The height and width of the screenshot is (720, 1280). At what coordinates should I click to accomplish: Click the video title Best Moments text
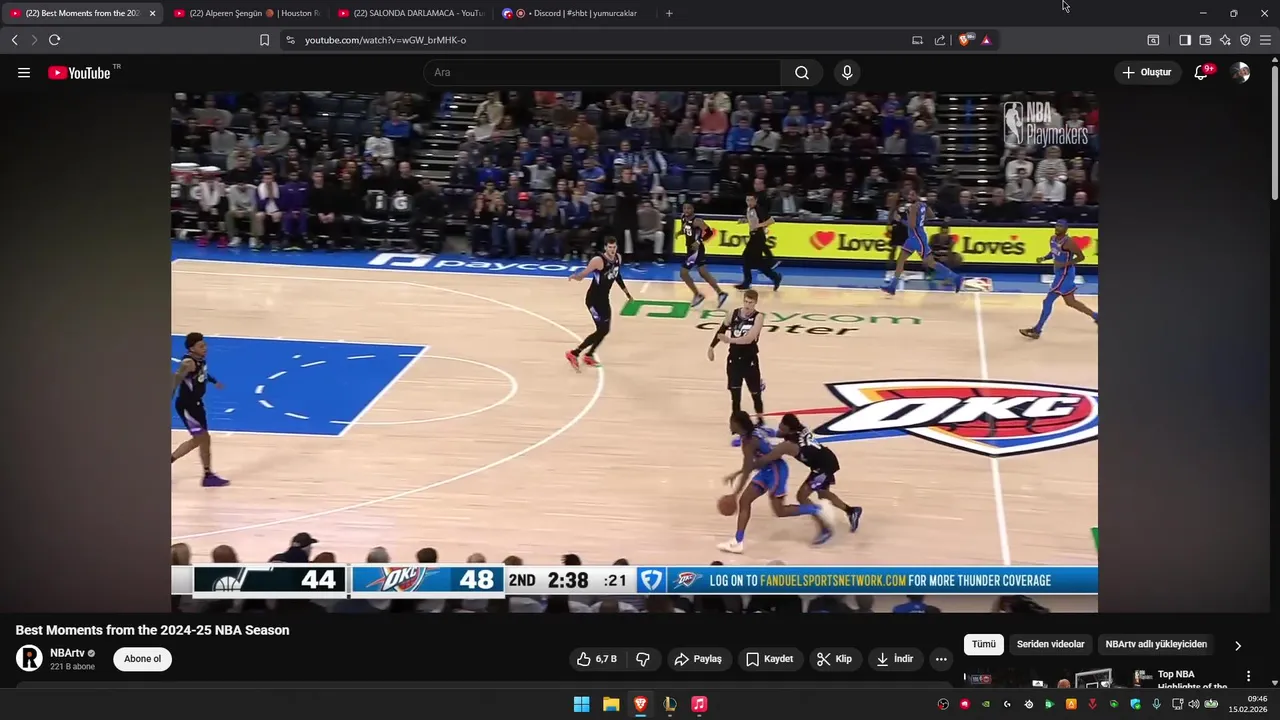coord(152,630)
